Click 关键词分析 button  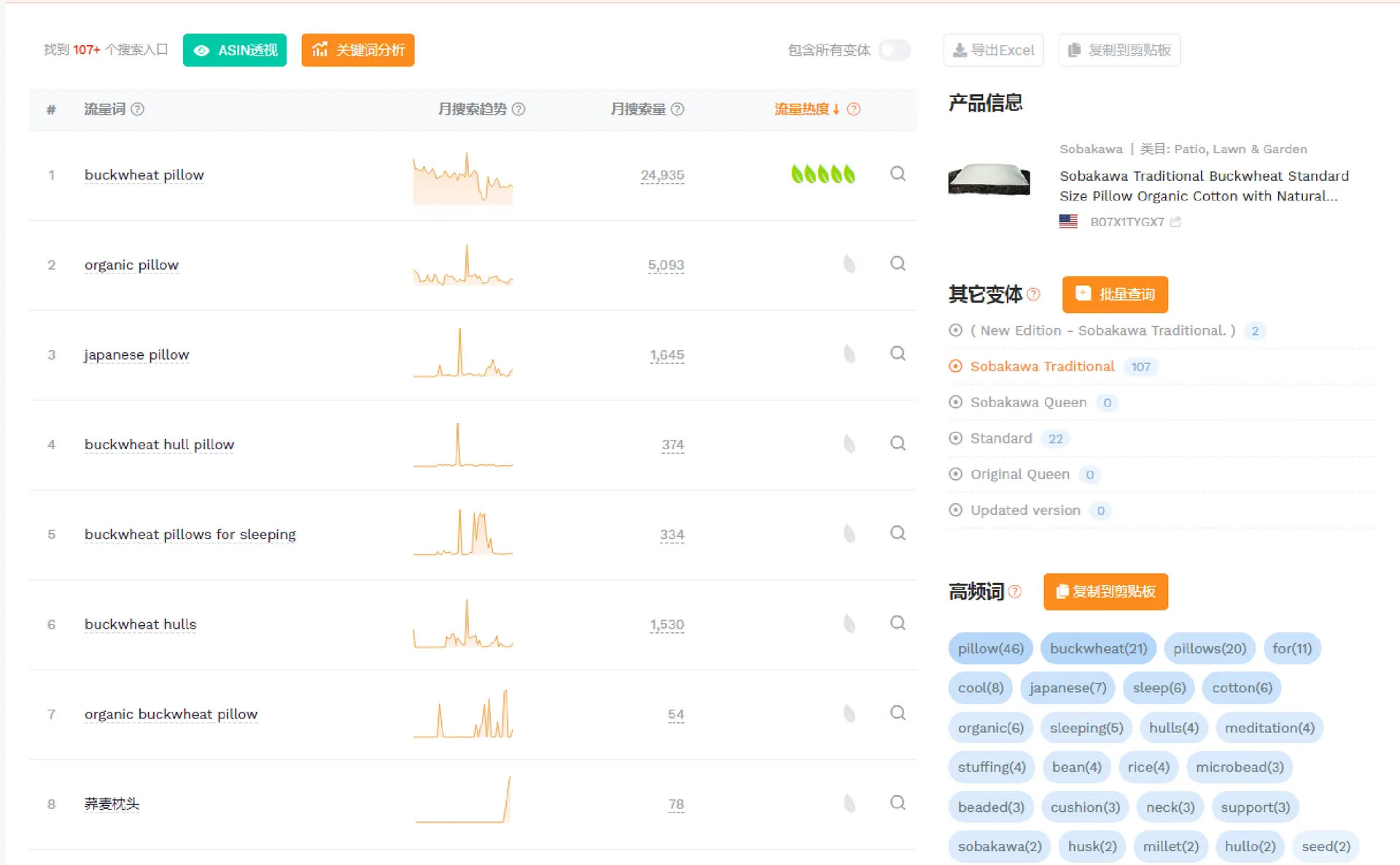tap(358, 50)
